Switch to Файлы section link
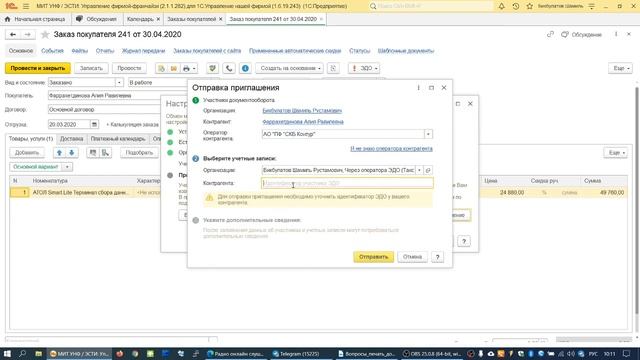The height and width of the screenshot is (360, 640). 80,51
